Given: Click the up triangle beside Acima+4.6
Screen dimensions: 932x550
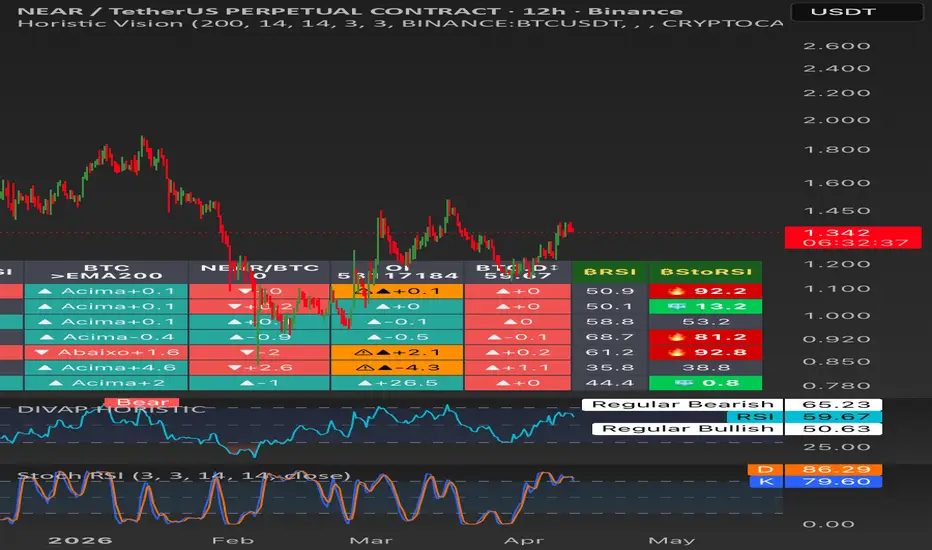Looking at the screenshot, I should pos(45,368).
